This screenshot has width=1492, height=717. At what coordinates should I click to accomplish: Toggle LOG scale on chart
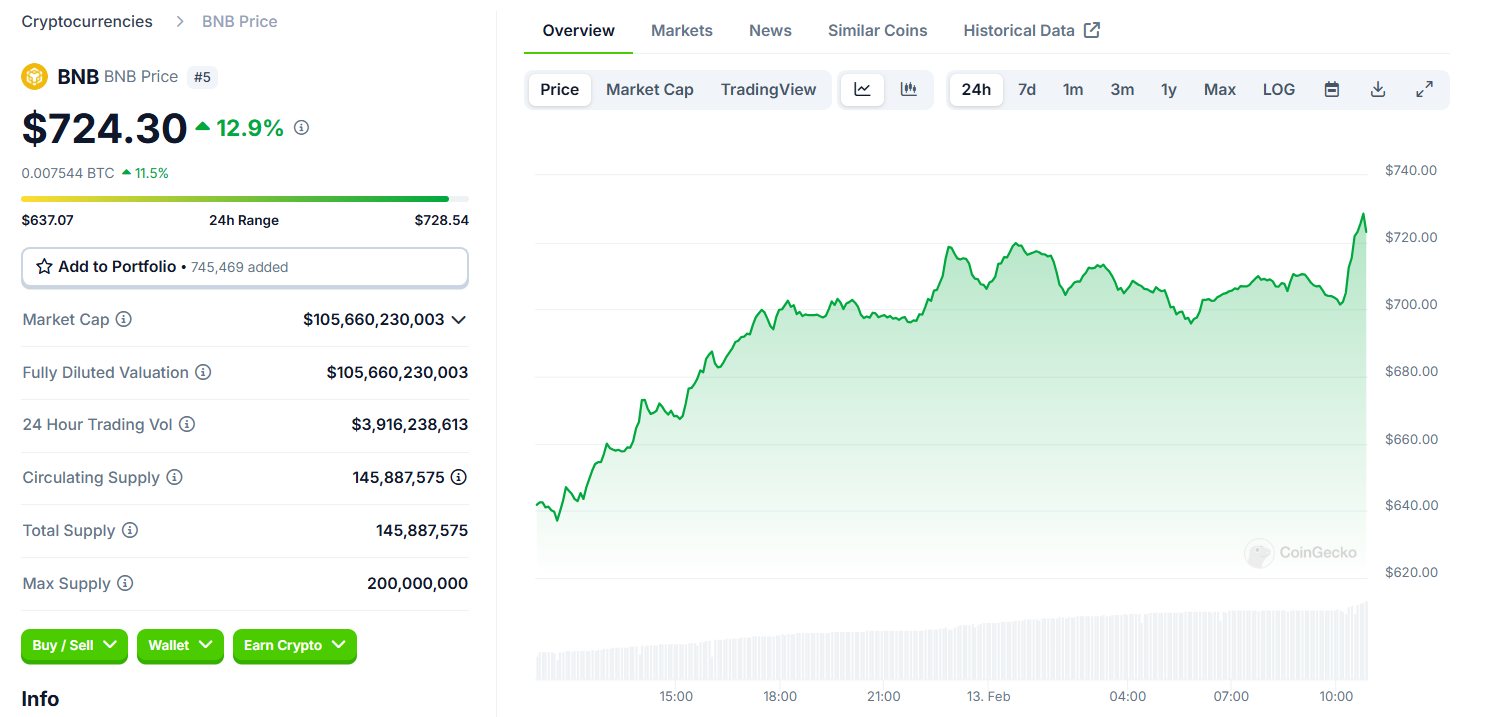point(1279,89)
